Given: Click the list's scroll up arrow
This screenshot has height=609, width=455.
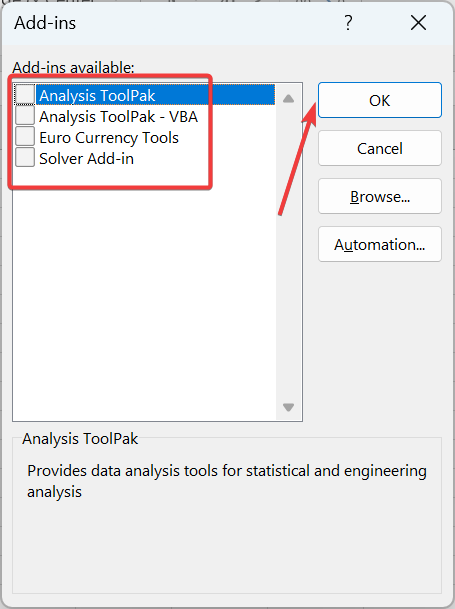Looking at the screenshot, I should tap(288, 99).
